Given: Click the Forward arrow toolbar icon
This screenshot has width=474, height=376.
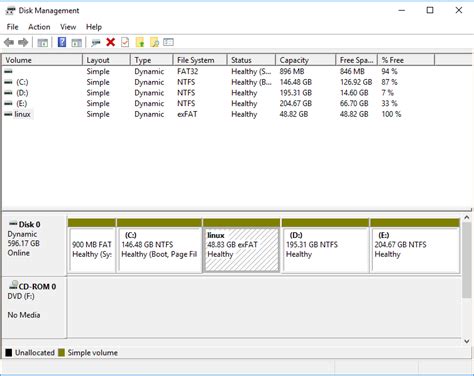Looking at the screenshot, I should [x=23, y=42].
